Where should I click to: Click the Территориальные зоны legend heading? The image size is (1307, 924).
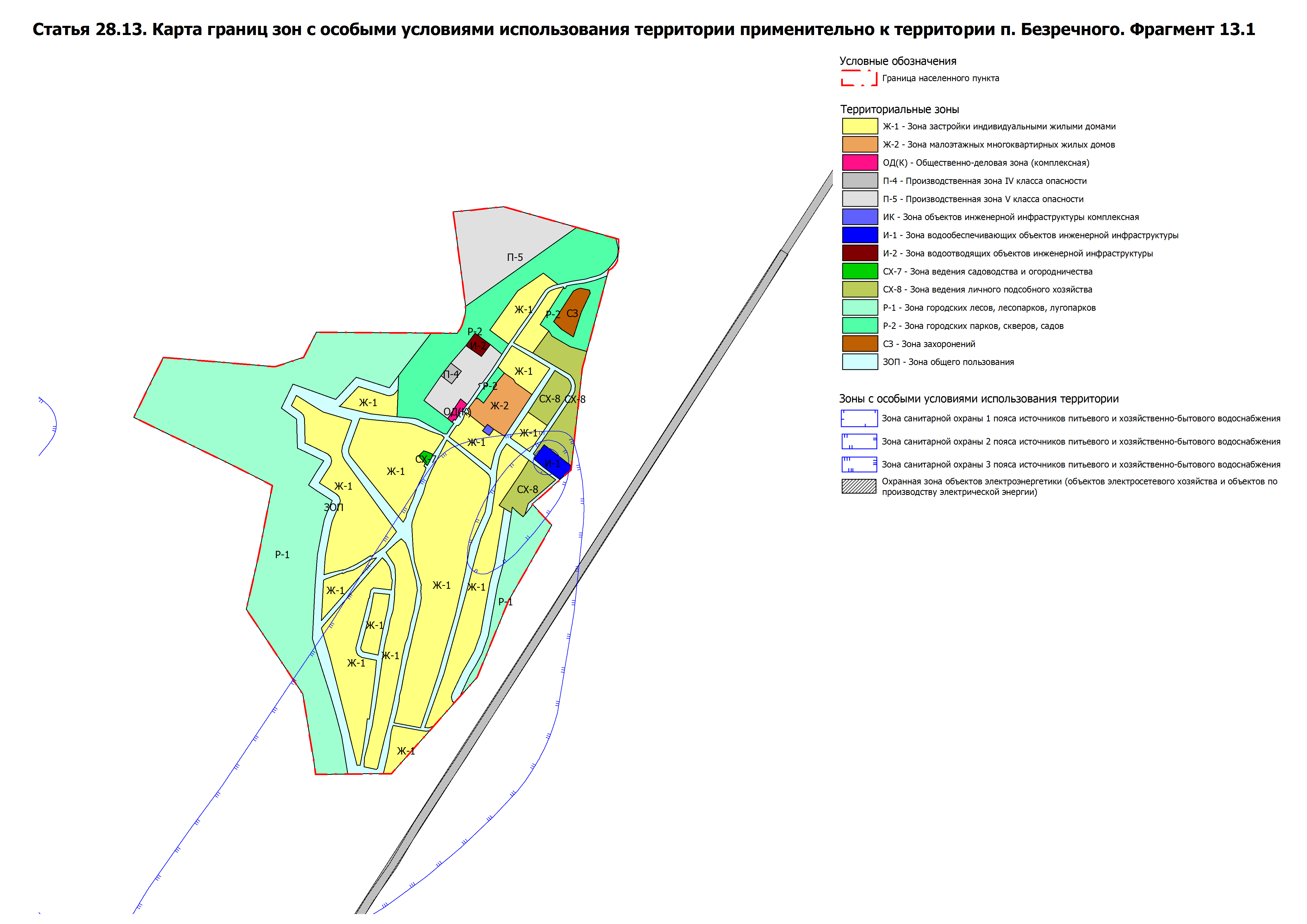900,109
